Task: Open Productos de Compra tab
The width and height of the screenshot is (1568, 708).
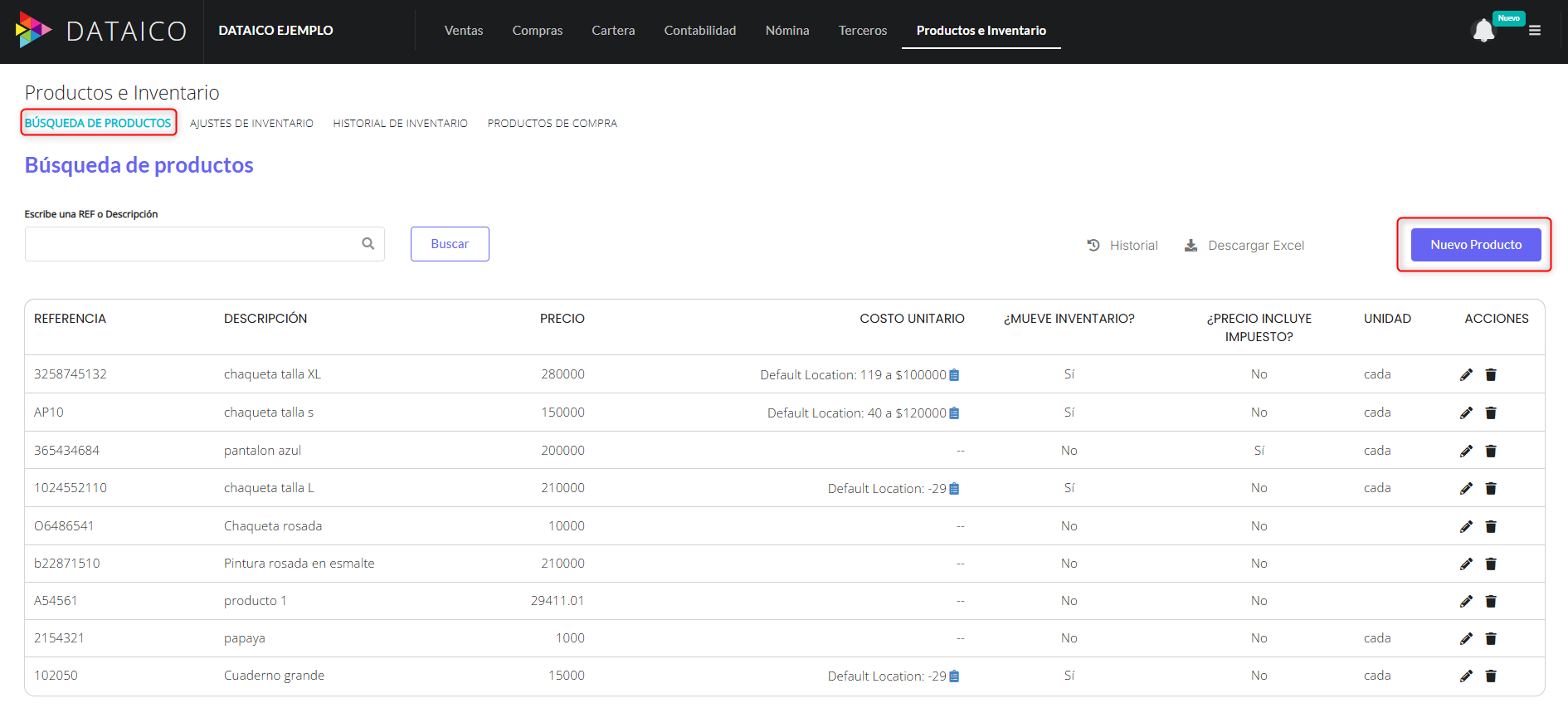Action: (553, 124)
